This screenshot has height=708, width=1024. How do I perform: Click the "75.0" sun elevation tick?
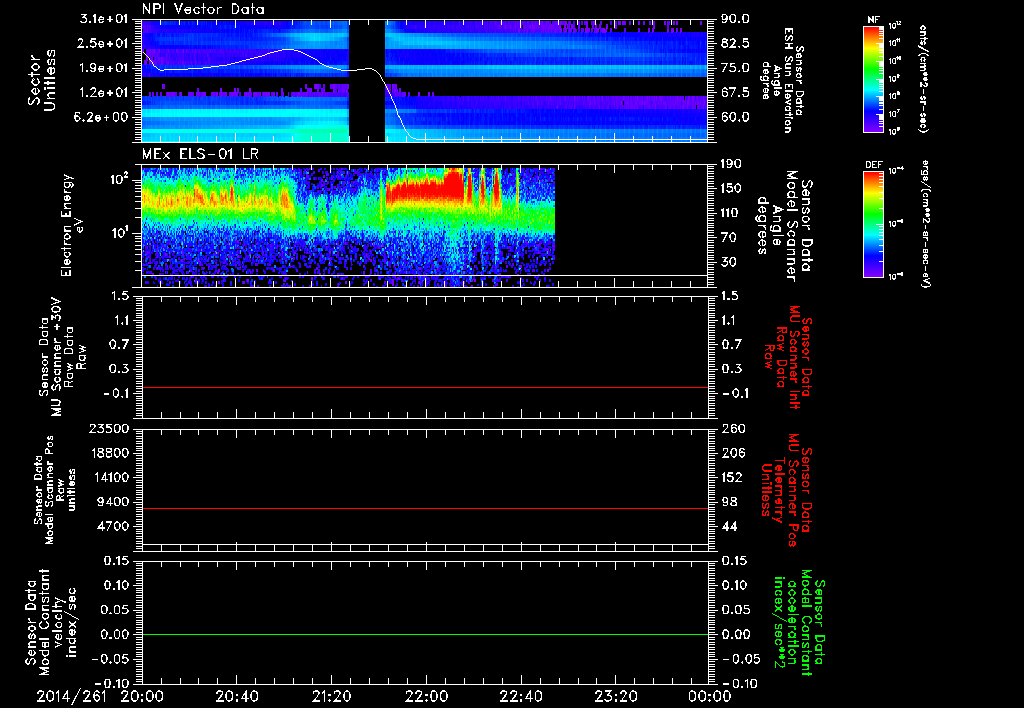[735, 68]
